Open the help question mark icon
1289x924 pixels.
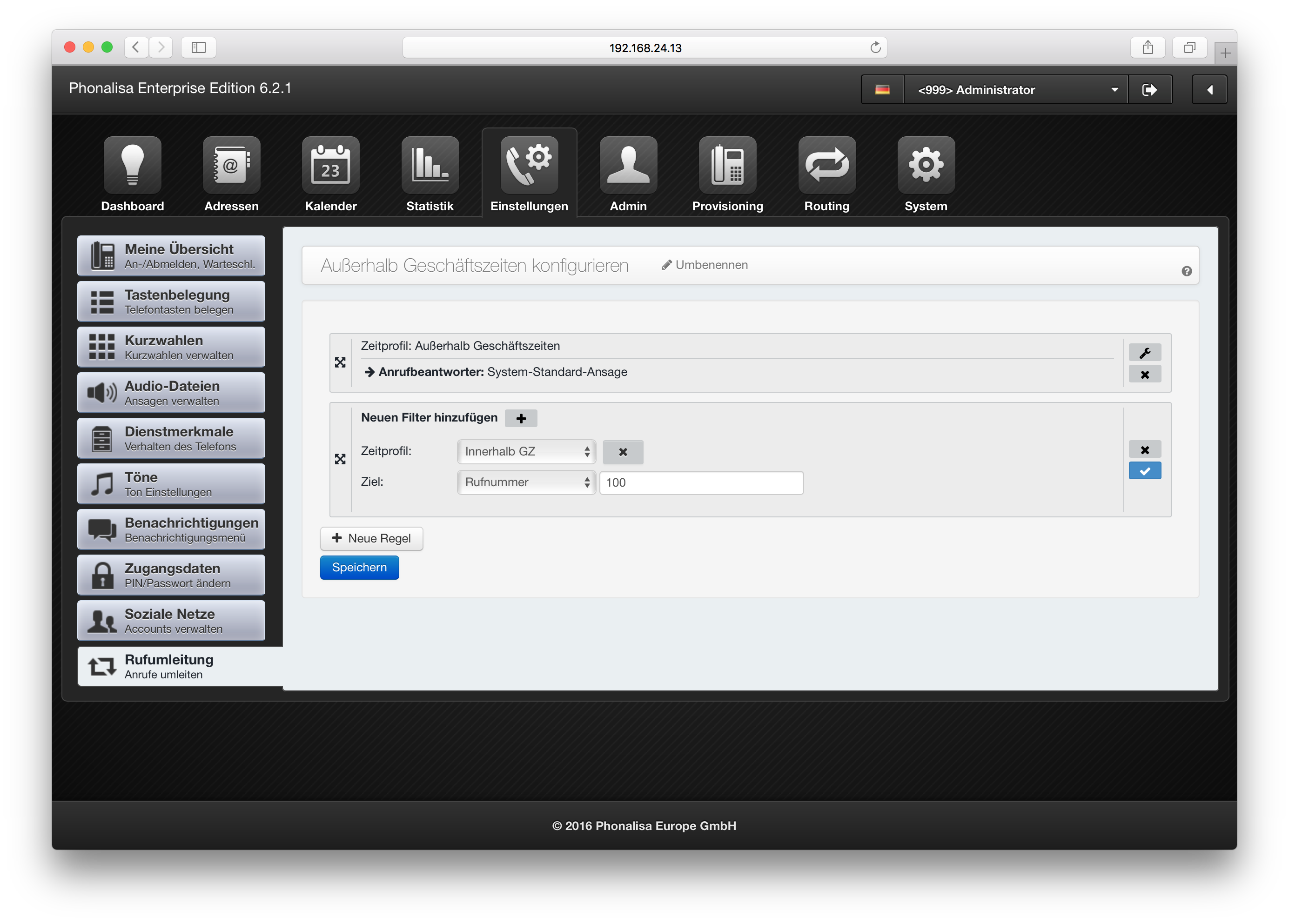[x=1186, y=271]
